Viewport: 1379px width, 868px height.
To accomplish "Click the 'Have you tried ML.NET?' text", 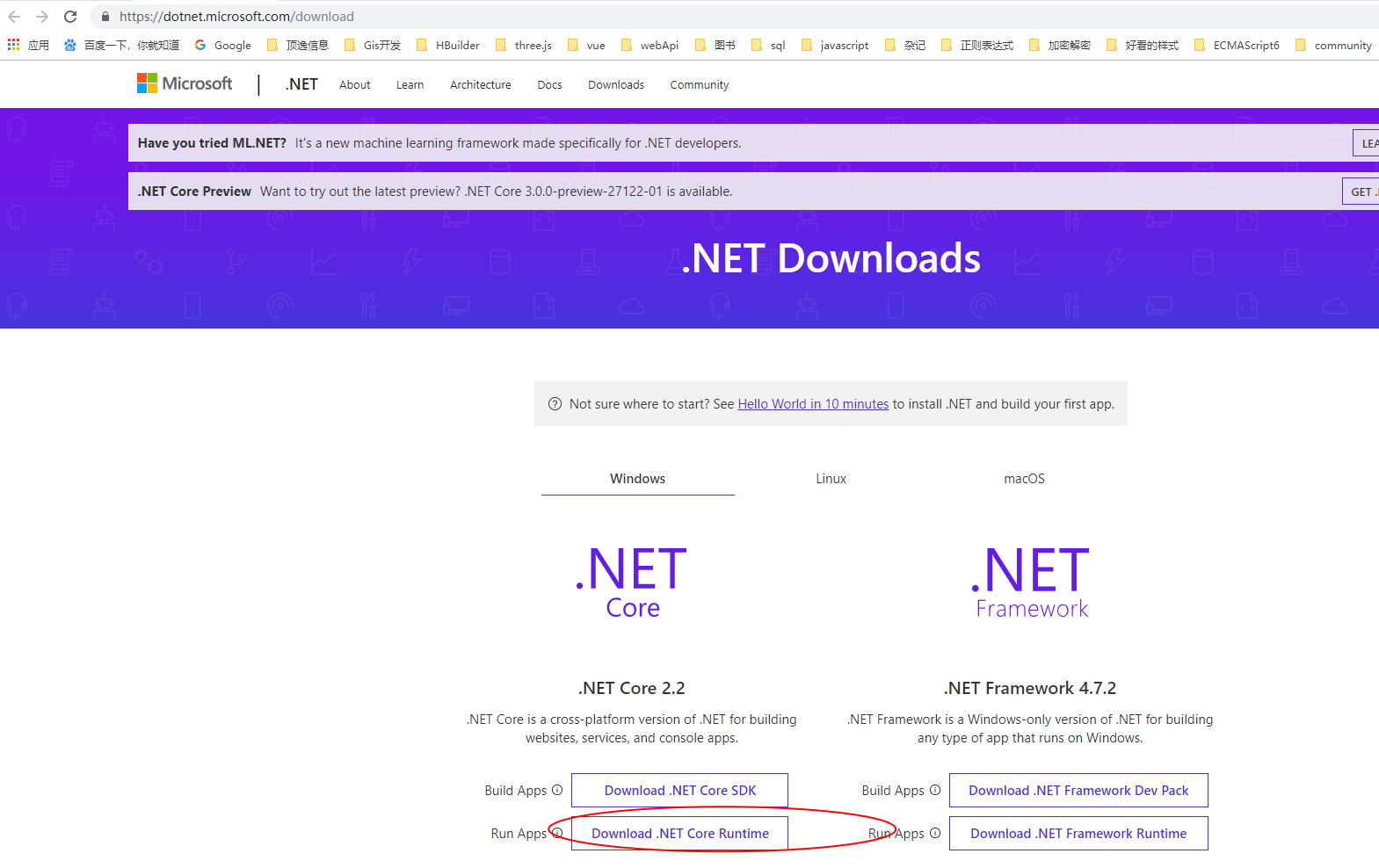I will tap(212, 143).
